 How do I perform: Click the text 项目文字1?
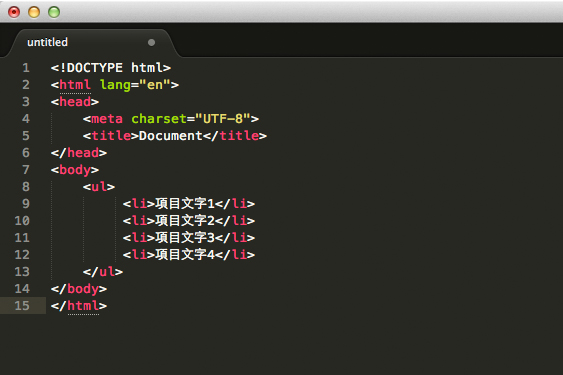[x=185, y=204]
